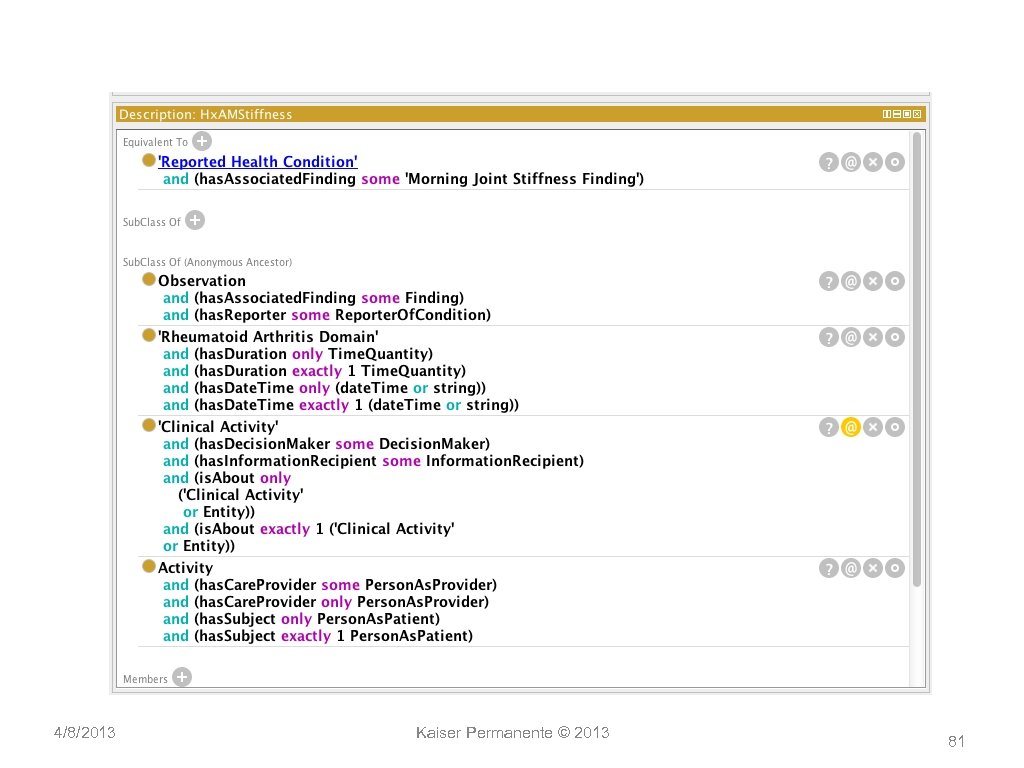Click question-mark icon on 'Clinical Activity' row
Screen dimensions: 1024x768
[829, 428]
